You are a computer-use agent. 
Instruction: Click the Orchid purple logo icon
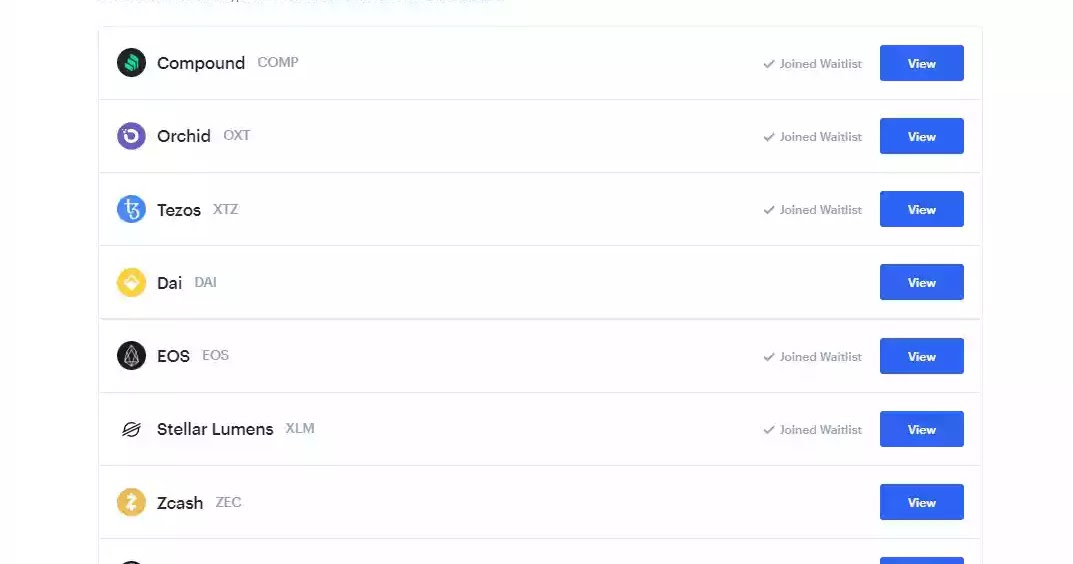[x=131, y=136]
